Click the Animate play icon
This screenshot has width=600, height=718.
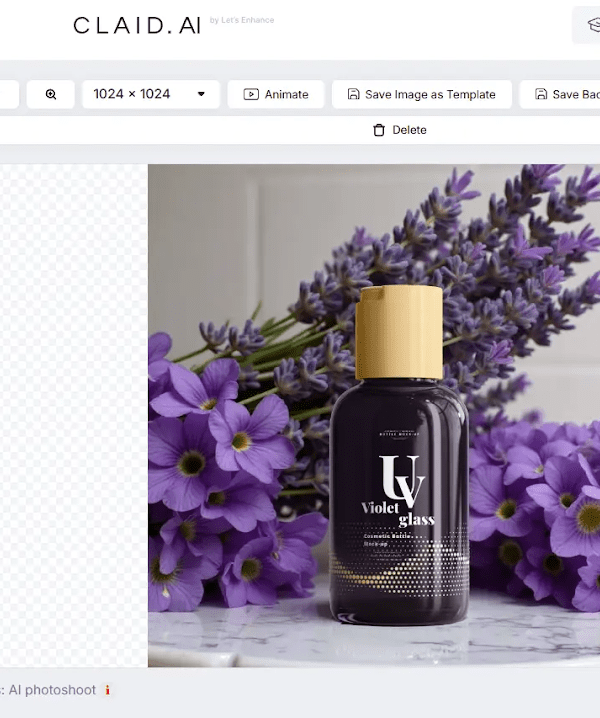point(251,94)
